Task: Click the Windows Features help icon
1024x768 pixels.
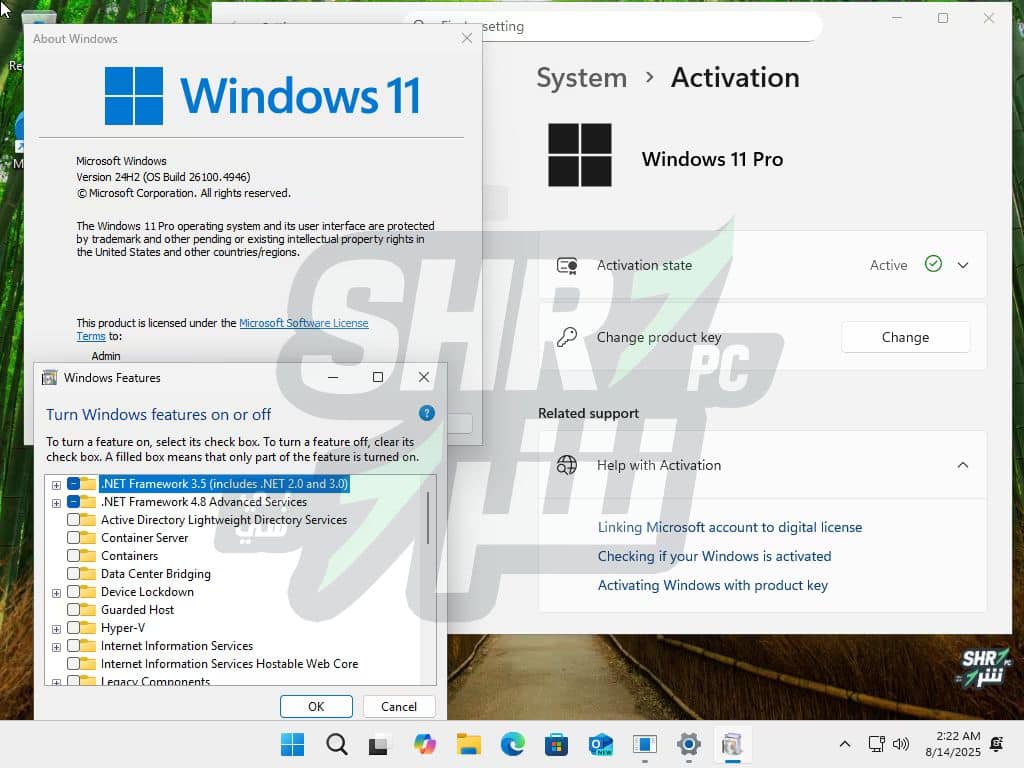Action: pyautogui.click(x=426, y=413)
